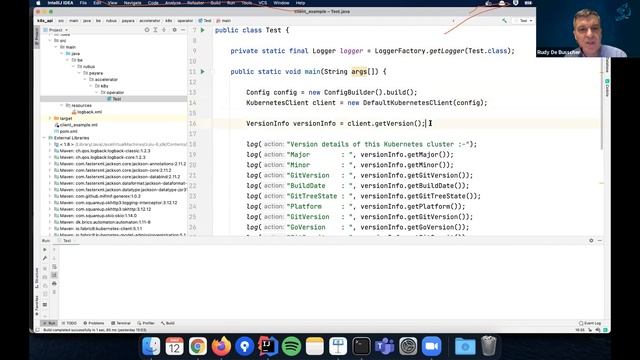Open Test run configuration dropdown
The image size is (640, 360).
coord(524,20)
